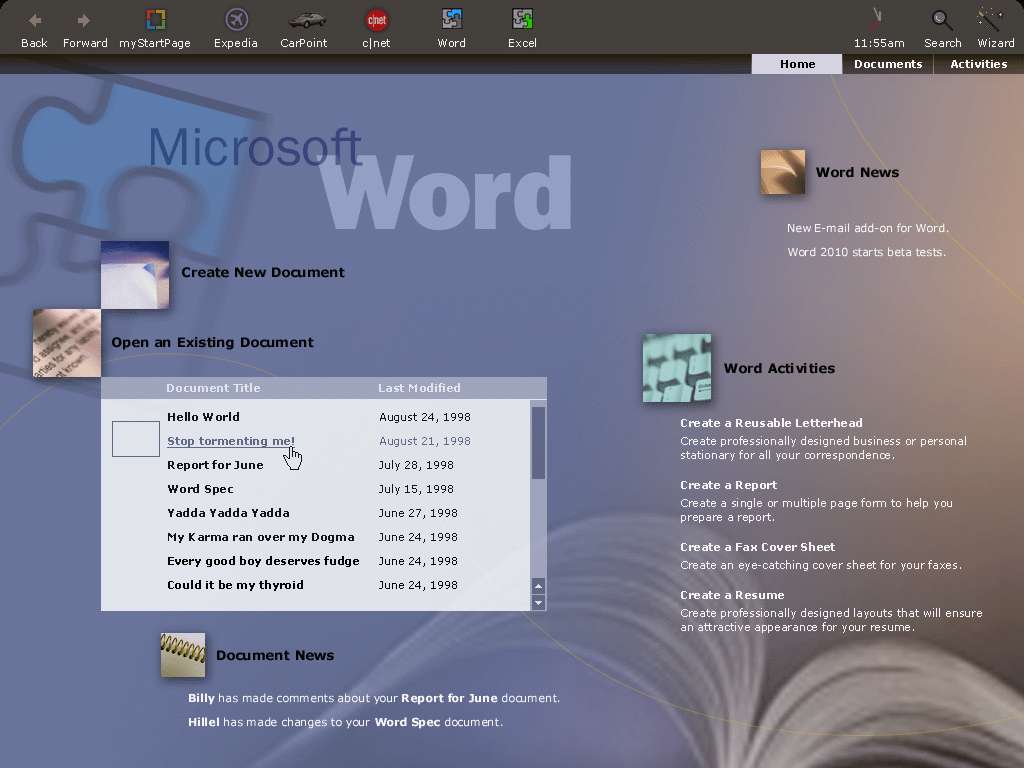Launch CarPoint from the top bar
Screen dimensions: 1024x768
click(304, 20)
